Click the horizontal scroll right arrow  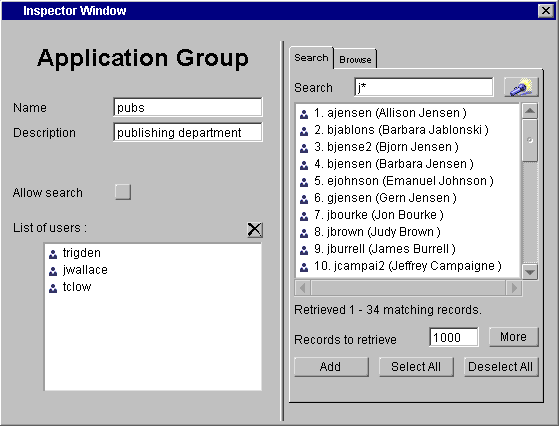coord(514,288)
